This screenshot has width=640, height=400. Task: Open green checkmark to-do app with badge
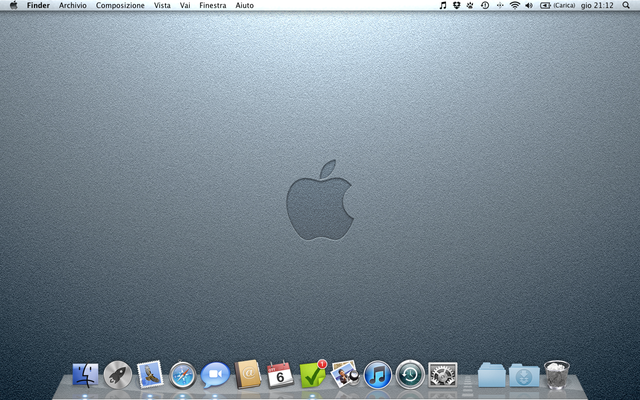coord(313,374)
